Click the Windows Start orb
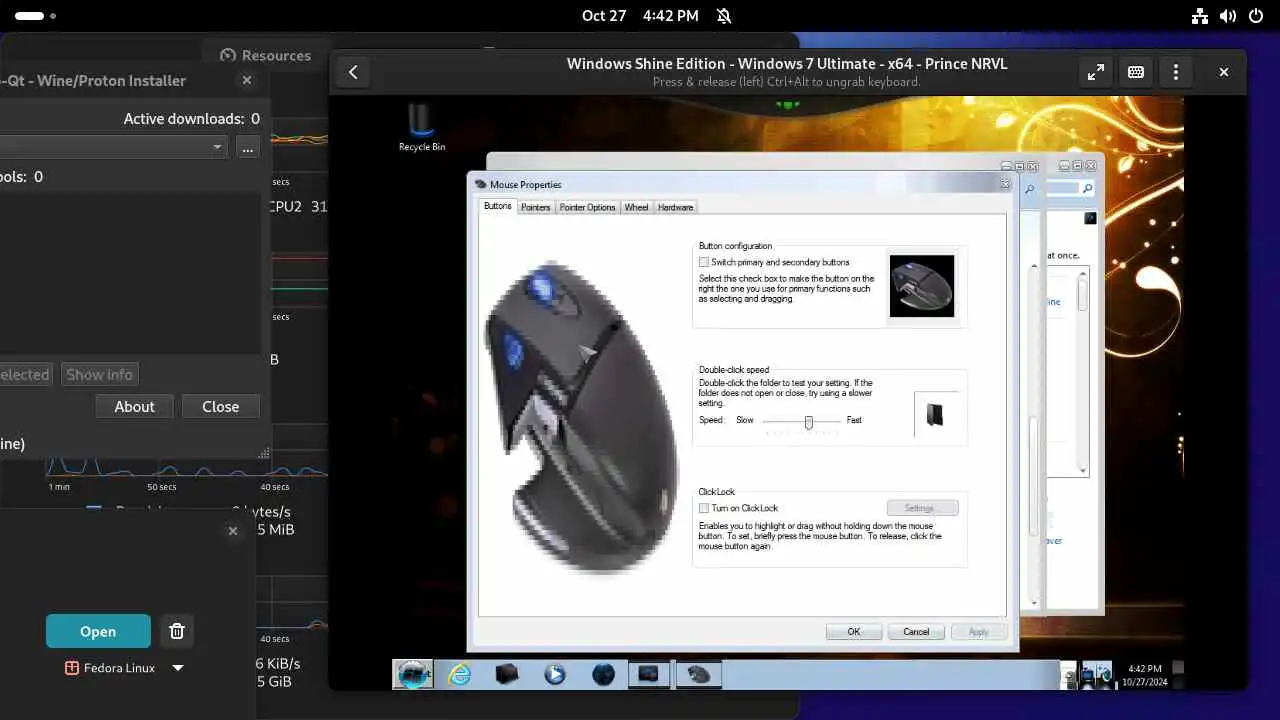Screen dimensions: 1280x720 [413, 674]
